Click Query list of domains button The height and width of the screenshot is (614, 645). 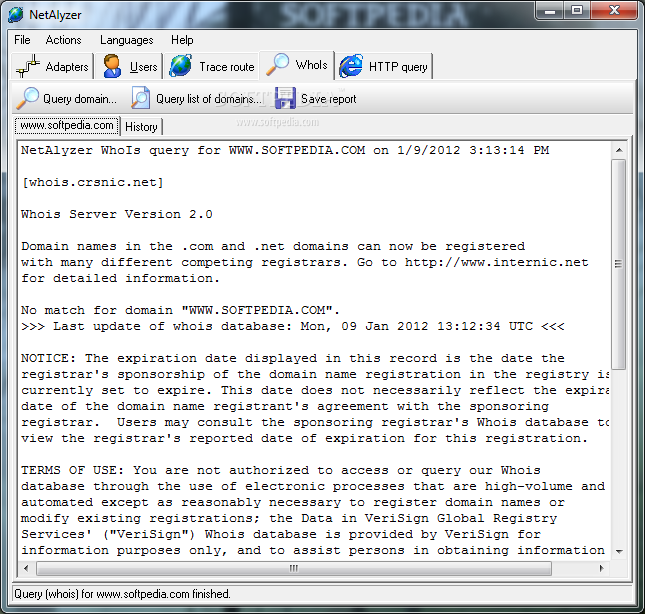point(196,99)
